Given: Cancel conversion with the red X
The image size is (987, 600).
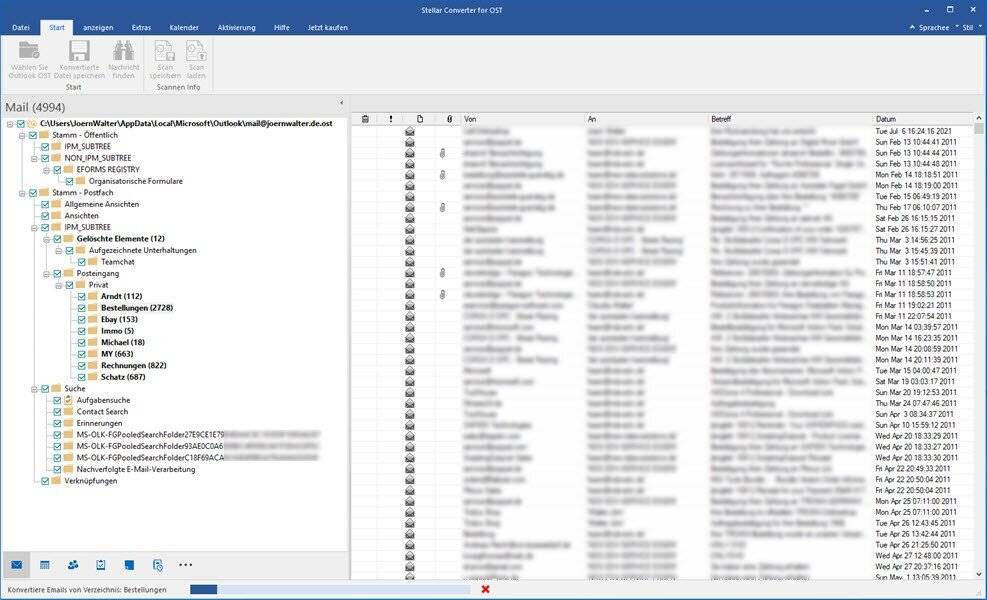Looking at the screenshot, I should (486, 589).
